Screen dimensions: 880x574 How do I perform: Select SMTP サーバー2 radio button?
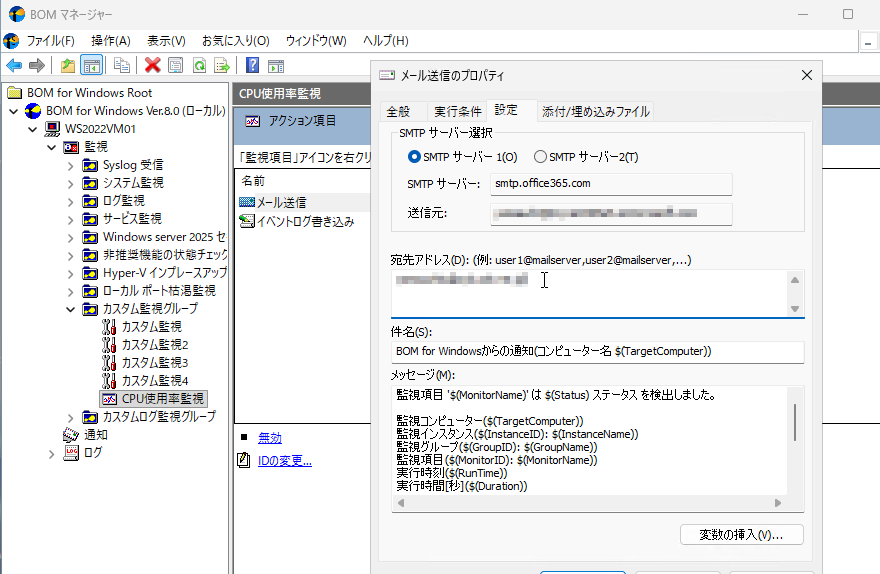(540, 157)
